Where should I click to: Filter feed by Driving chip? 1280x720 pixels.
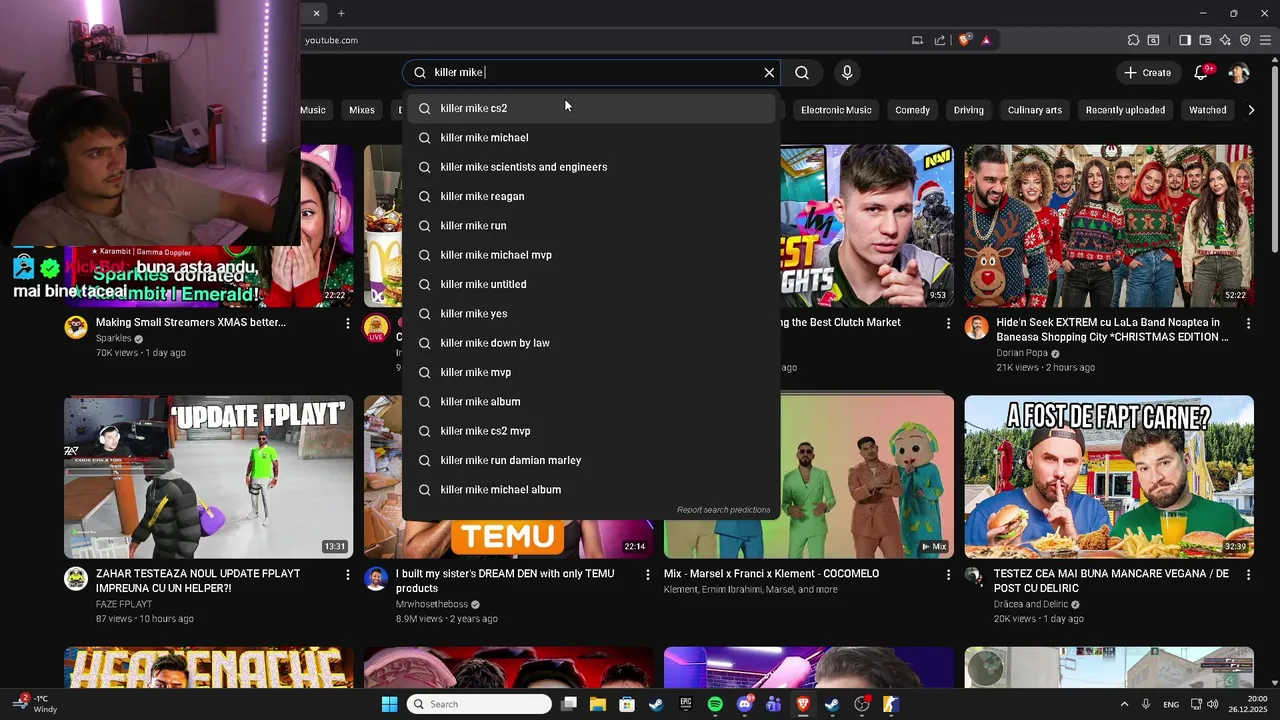tap(968, 110)
